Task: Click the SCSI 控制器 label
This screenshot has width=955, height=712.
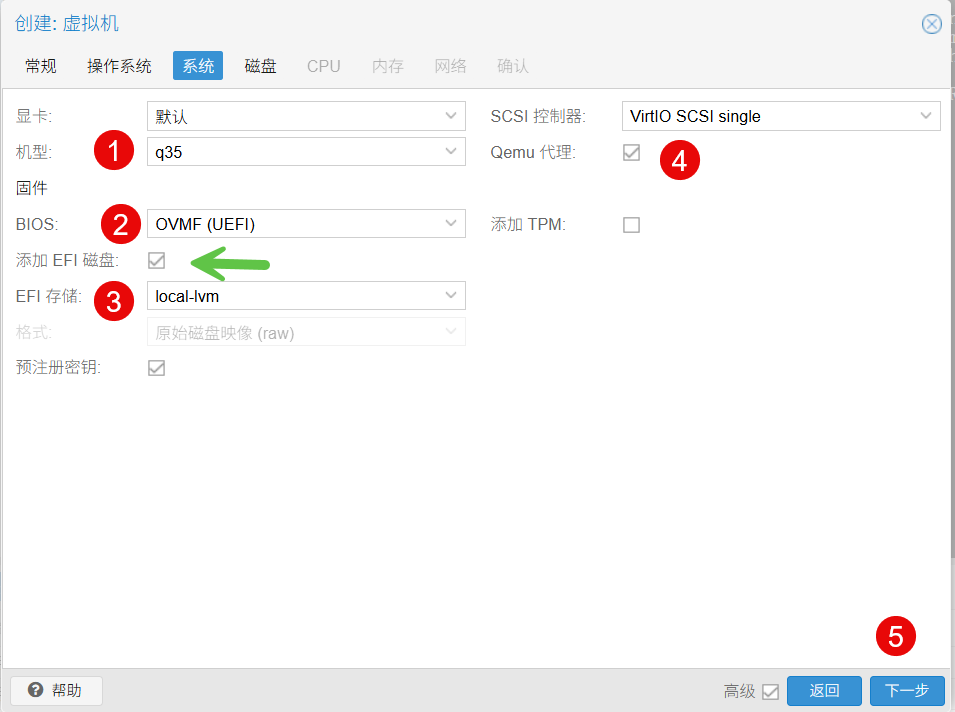Action: [538, 116]
